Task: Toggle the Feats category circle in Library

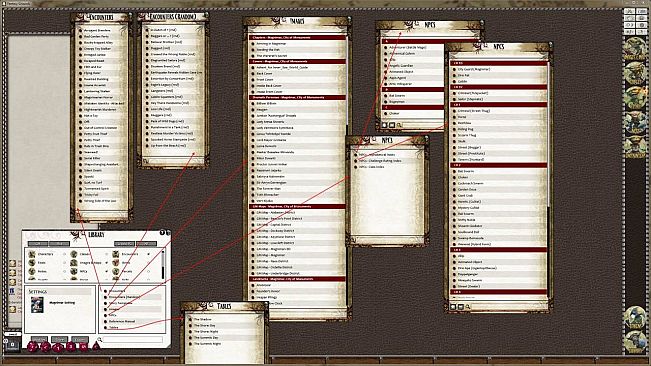Action: [64, 263]
